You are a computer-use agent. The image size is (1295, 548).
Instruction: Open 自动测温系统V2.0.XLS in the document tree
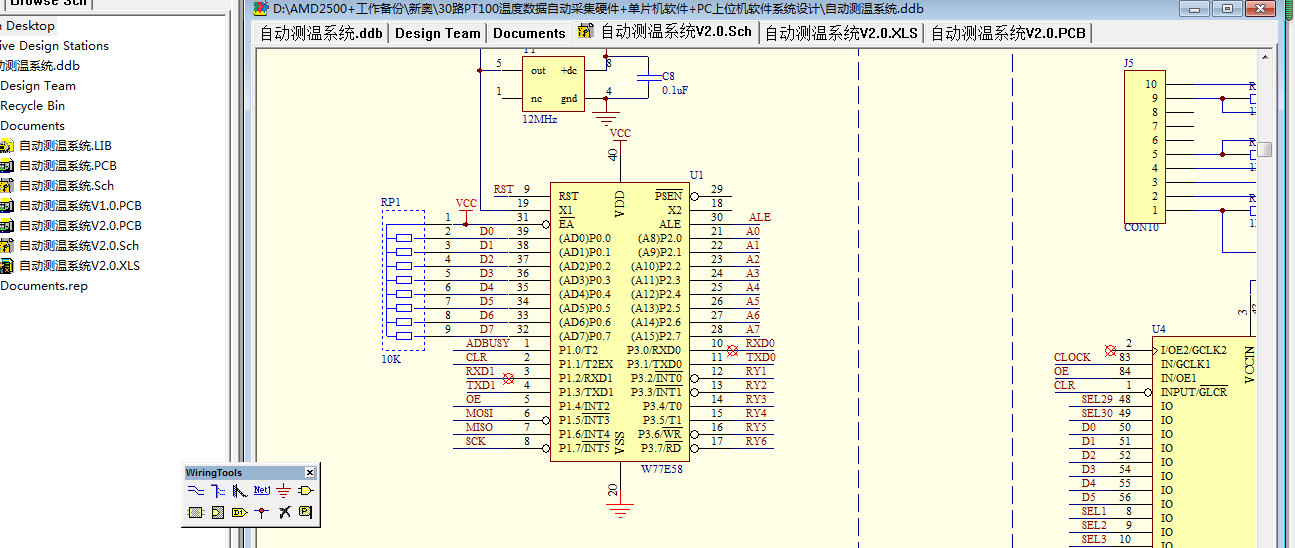point(79,266)
